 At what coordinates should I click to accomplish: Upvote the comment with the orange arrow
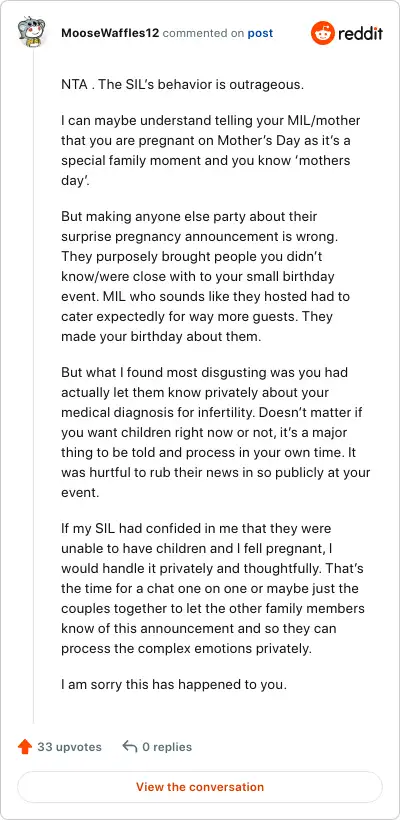(25, 746)
